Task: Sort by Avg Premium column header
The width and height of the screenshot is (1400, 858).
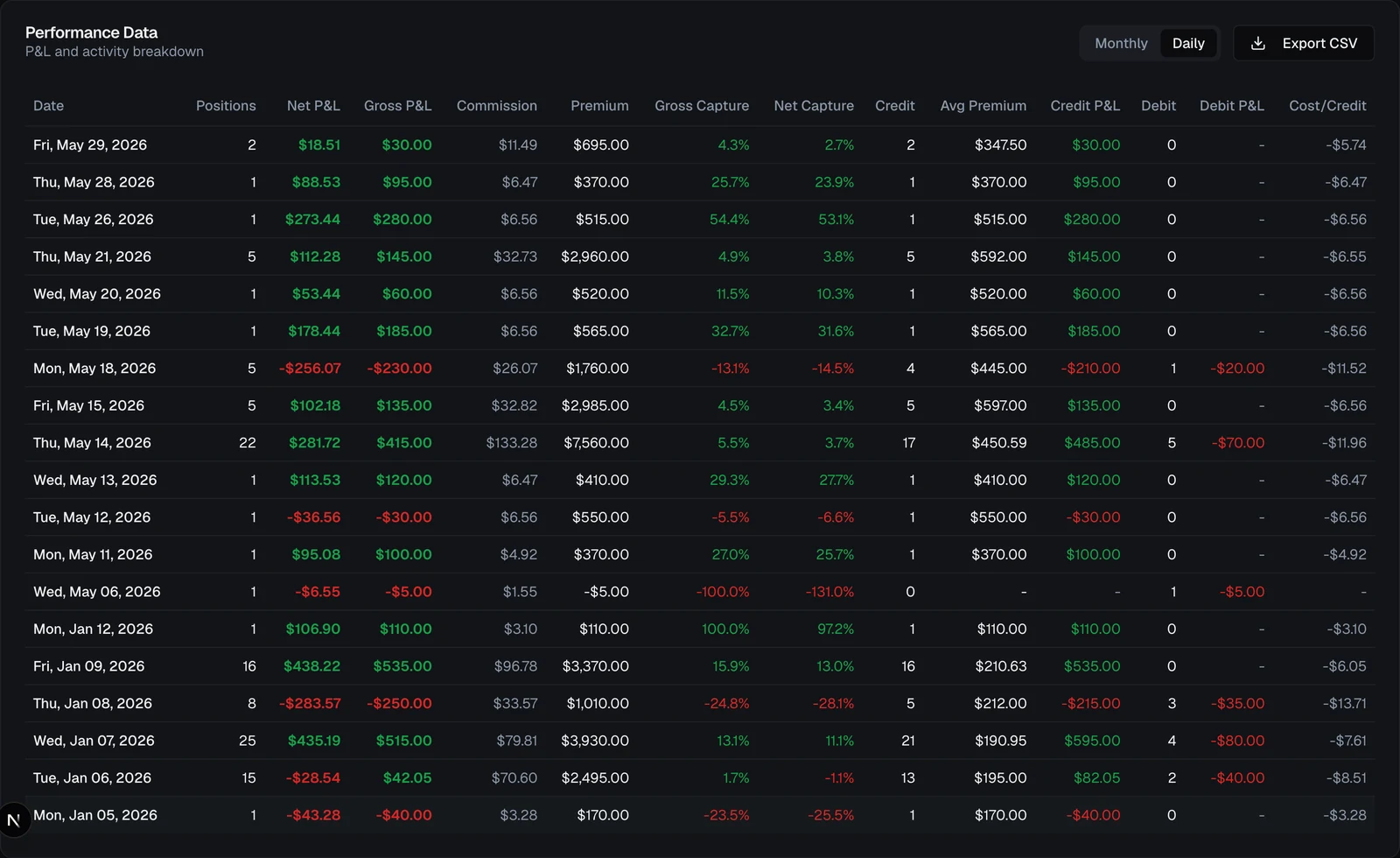Action: [x=983, y=106]
